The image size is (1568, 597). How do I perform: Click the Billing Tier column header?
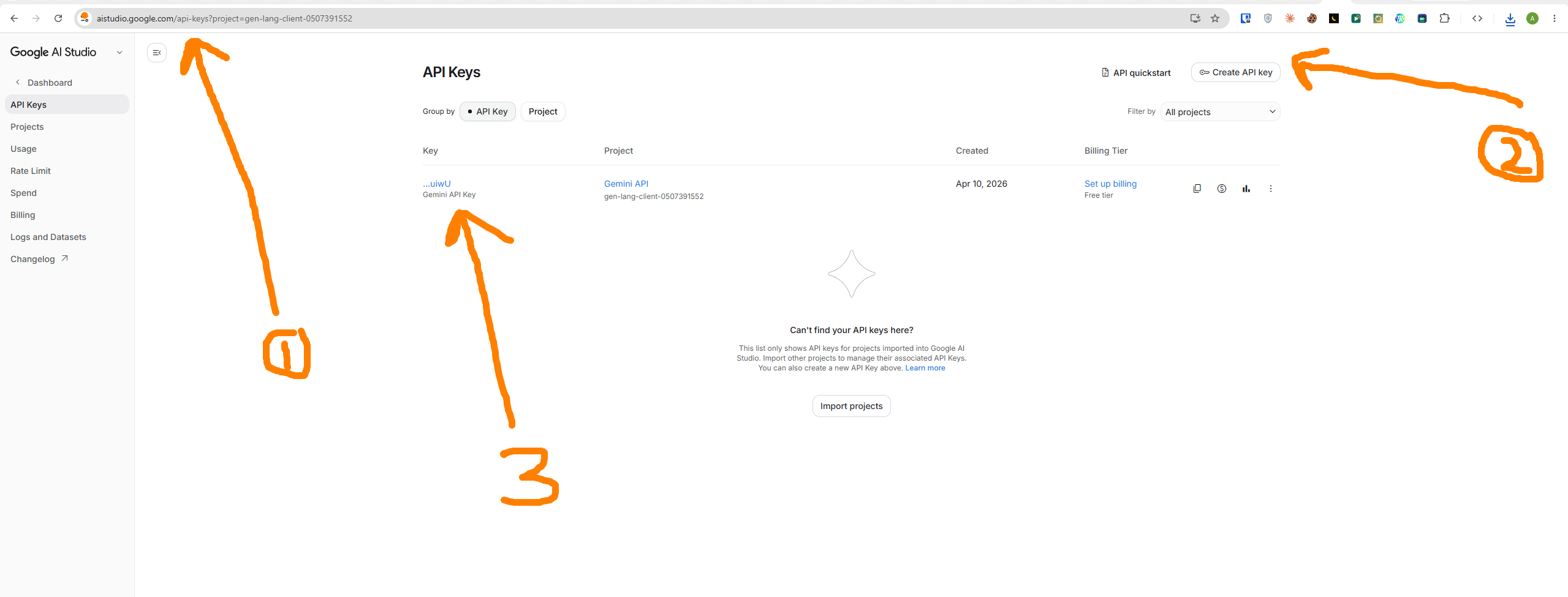(x=1106, y=151)
